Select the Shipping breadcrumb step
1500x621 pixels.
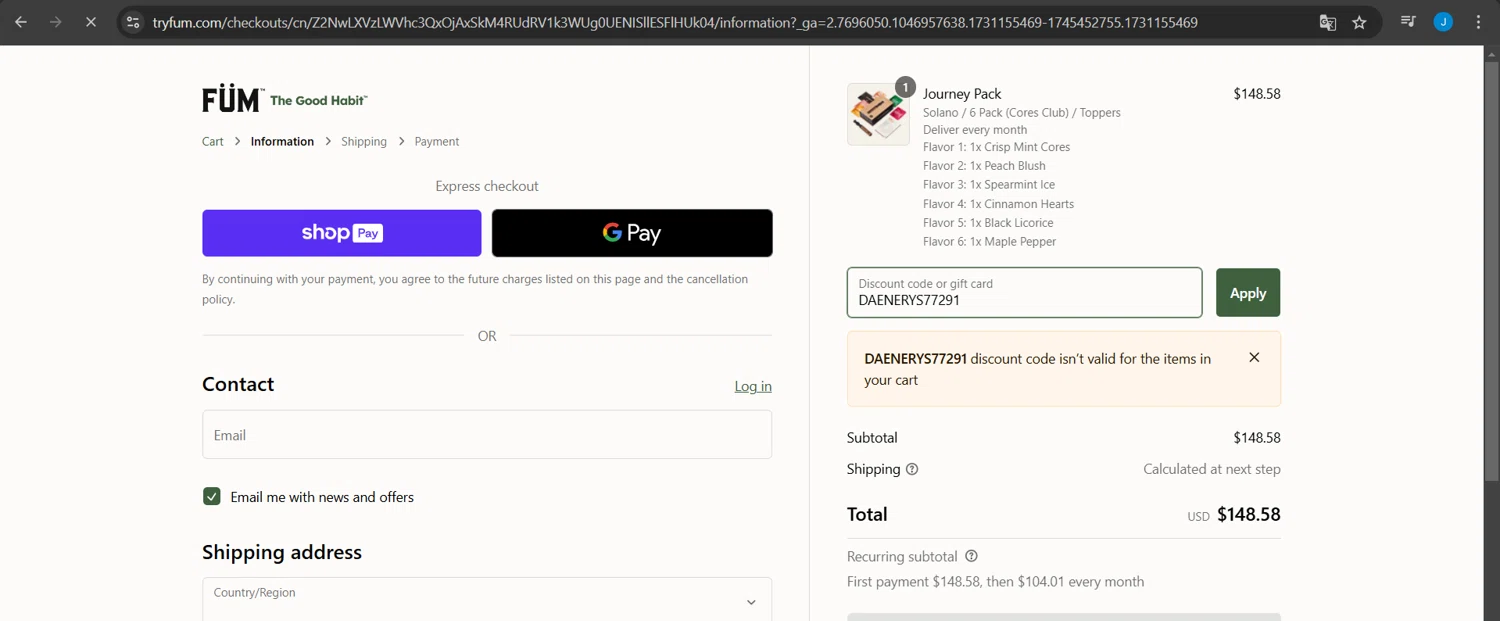coord(364,142)
